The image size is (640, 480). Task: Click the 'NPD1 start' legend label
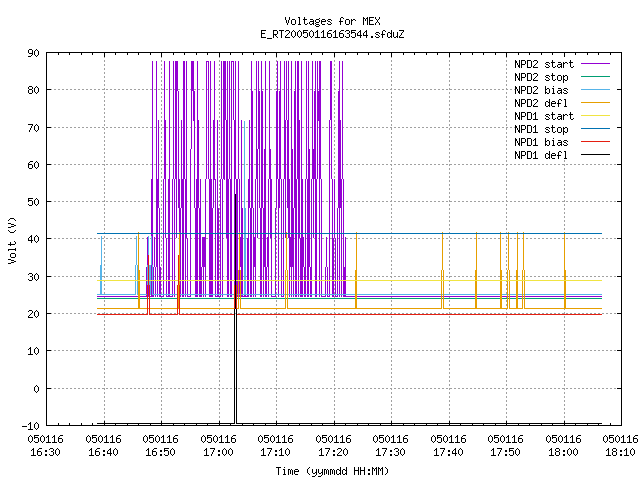(x=544, y=116)
